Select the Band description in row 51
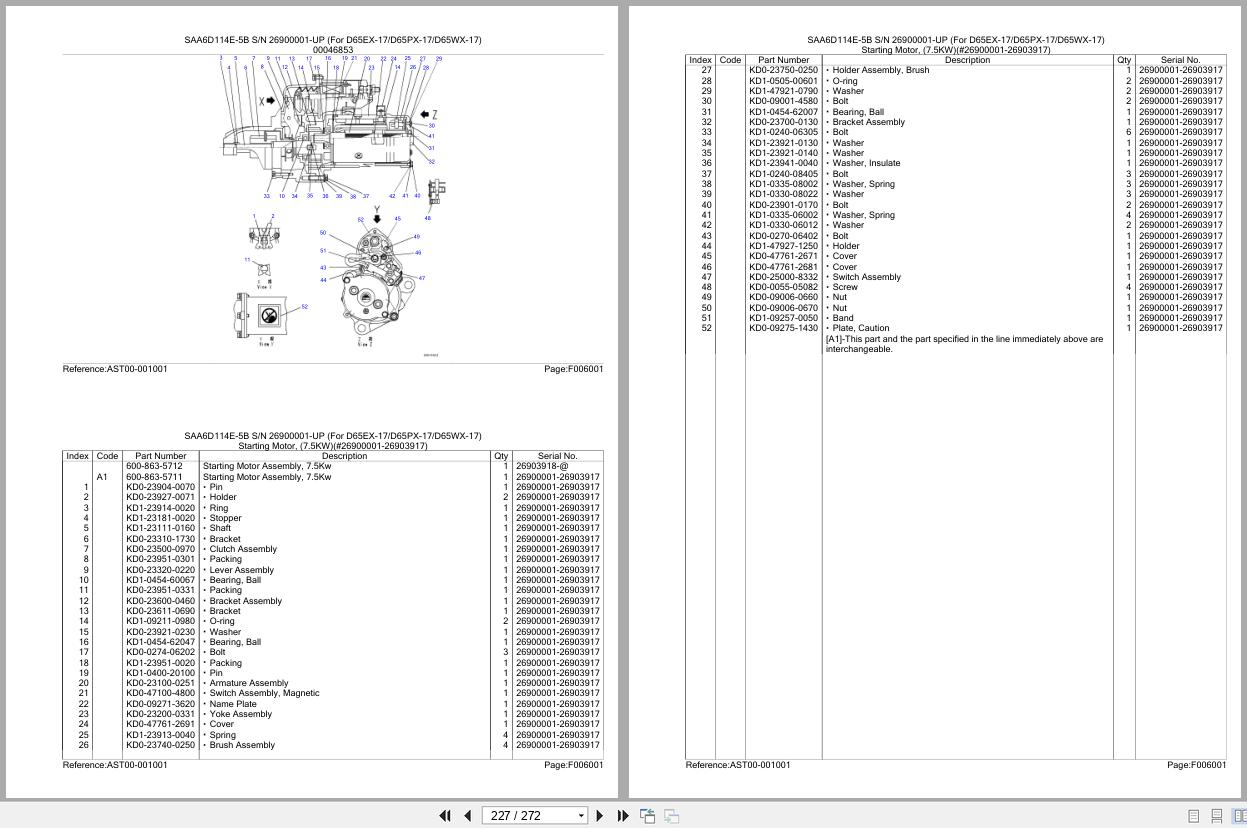Image resolution: width=1247 pixels, height=828 pixels. coord(843,318)
